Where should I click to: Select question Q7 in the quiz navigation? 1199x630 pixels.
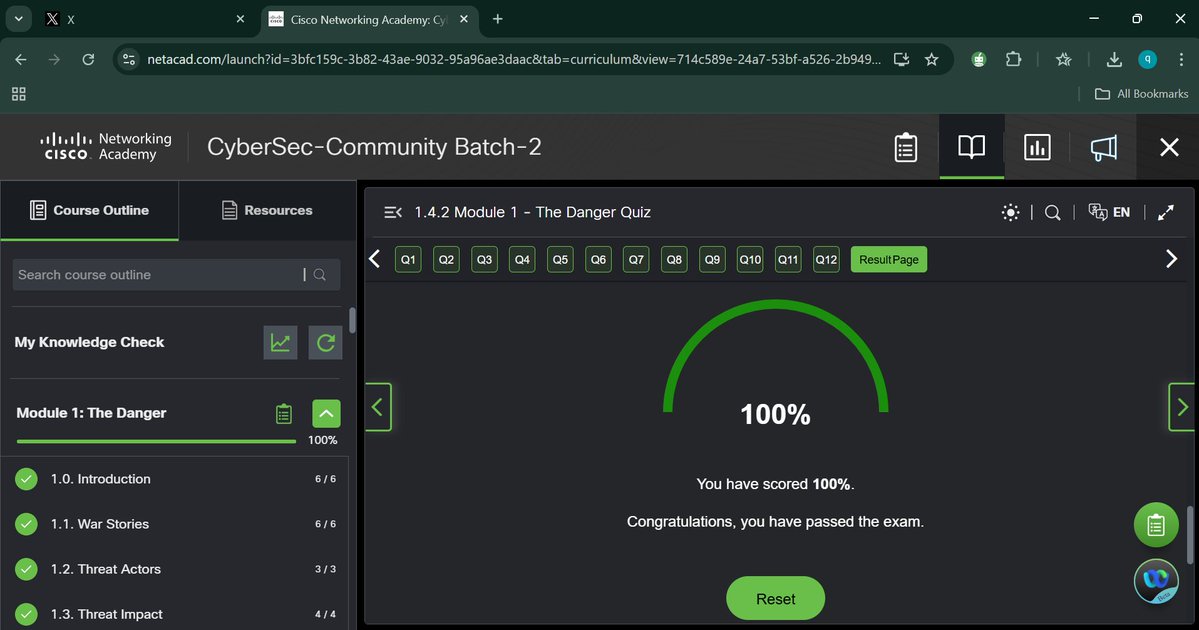click(636, 258)
